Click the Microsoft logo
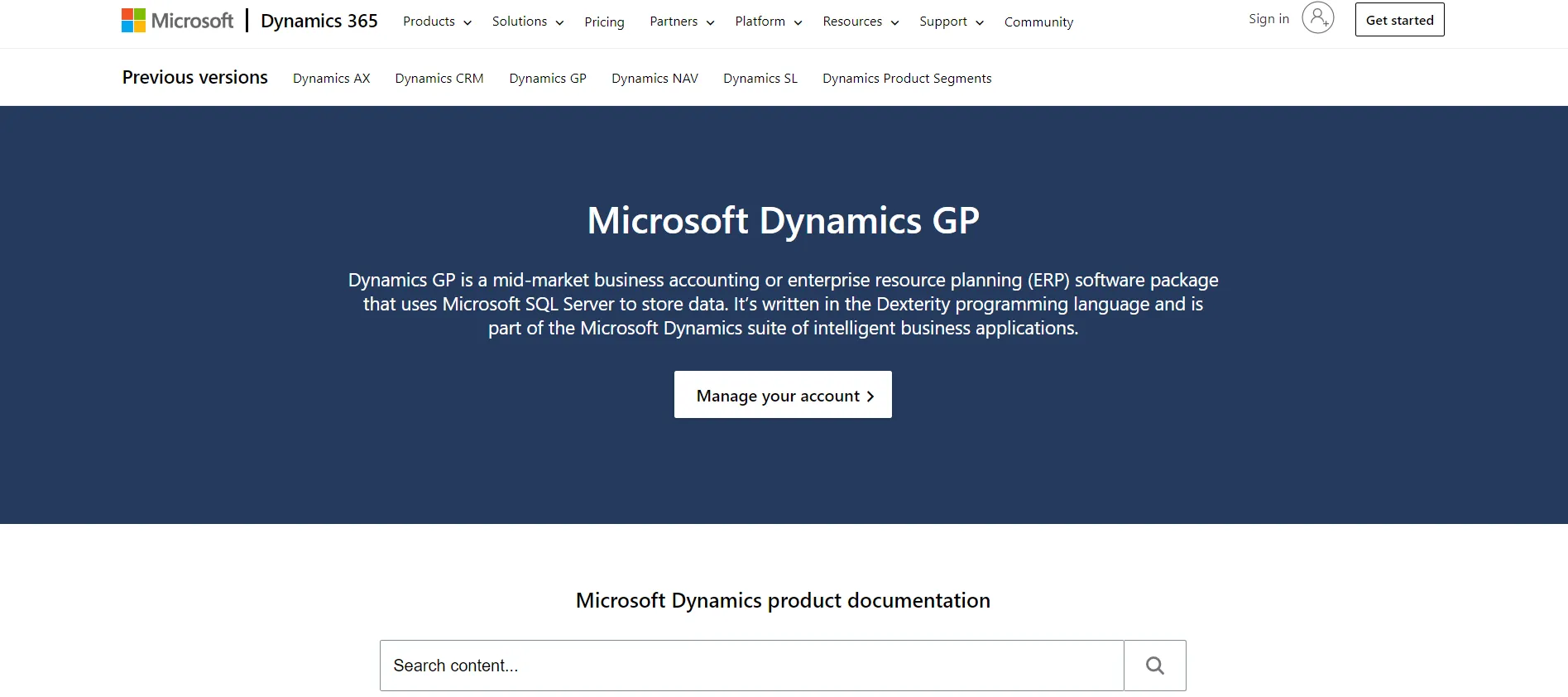Image resolution: width=1568 pixels, height=697 pixels. (177, 21)
